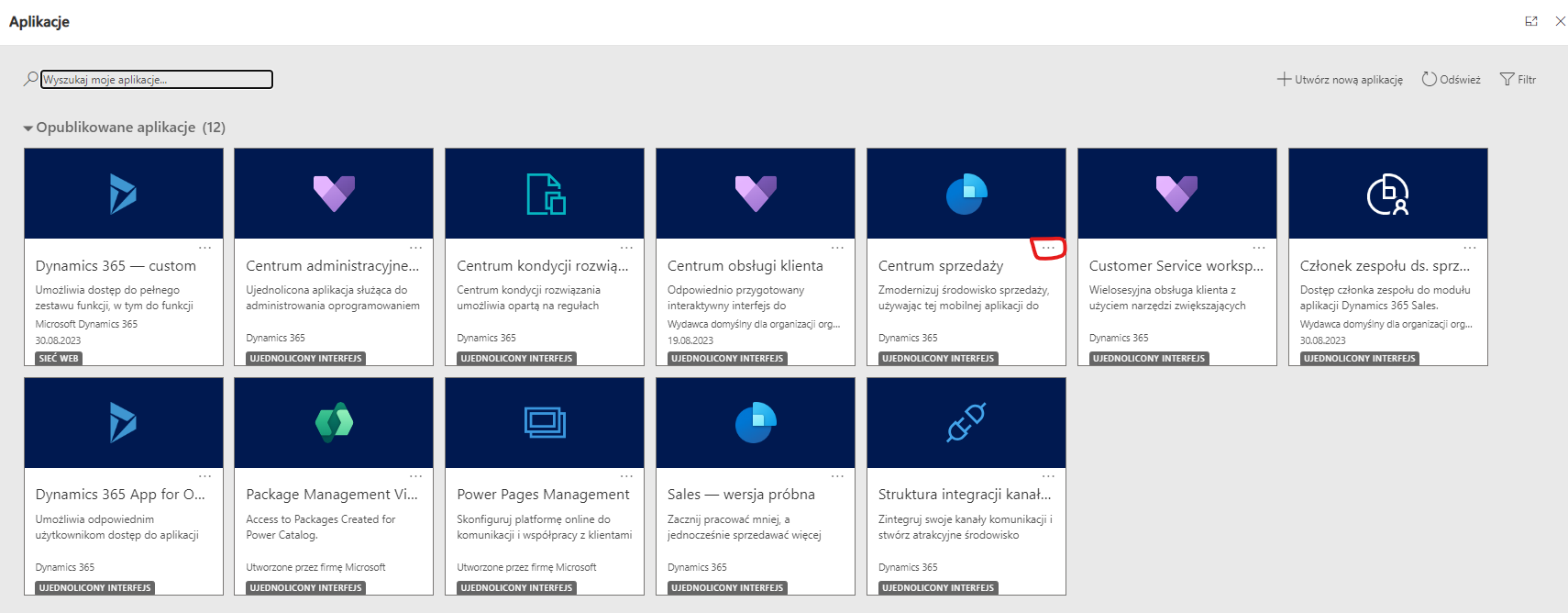This screenshot has width=1568, height=613.
Task: Click the Centrum administracyjne heart icon
Action: pyautogui.click(x=334, y=194)
